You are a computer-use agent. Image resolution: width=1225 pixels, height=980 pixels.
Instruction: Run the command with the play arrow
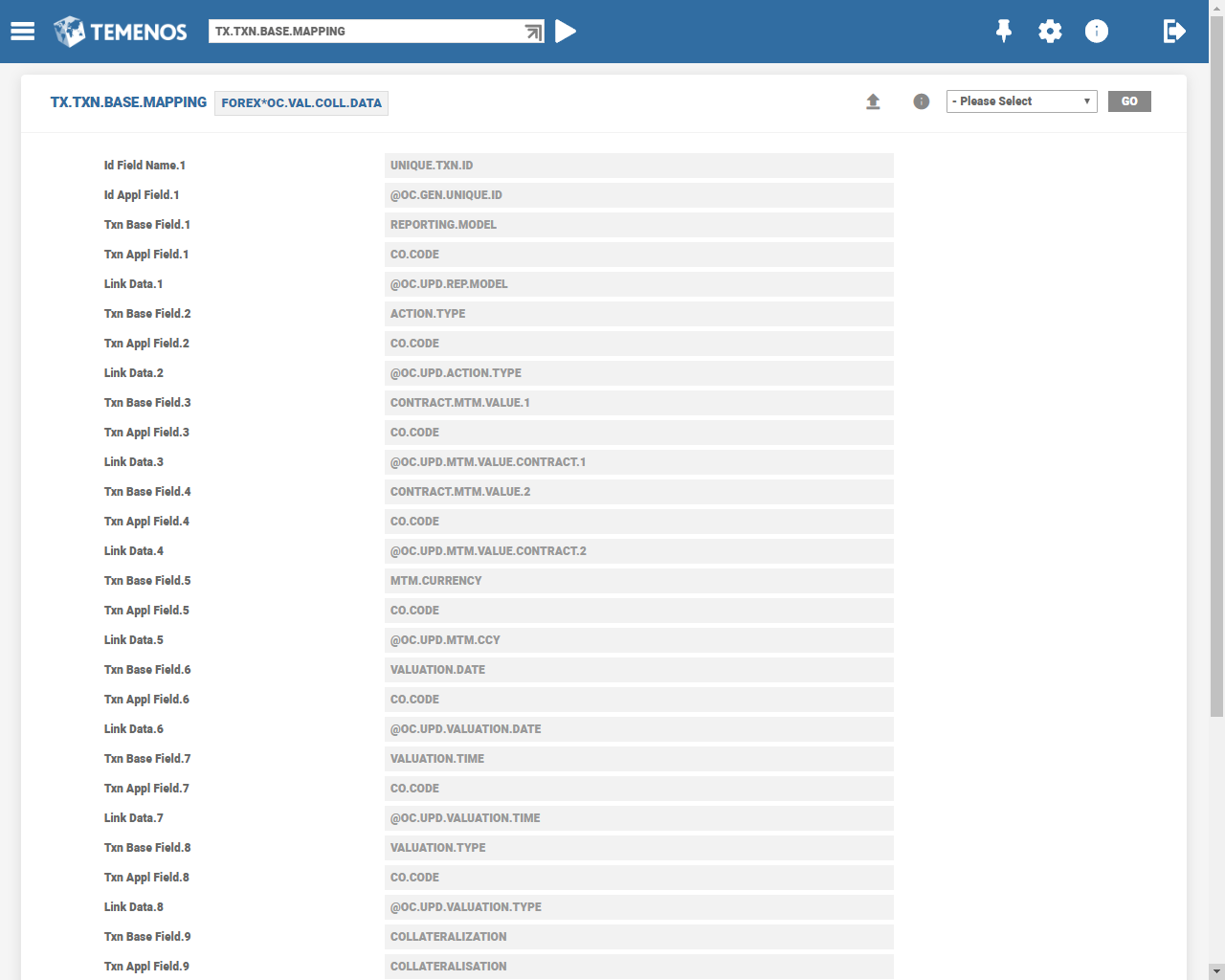pyautogui.click(x=566, y=32)
